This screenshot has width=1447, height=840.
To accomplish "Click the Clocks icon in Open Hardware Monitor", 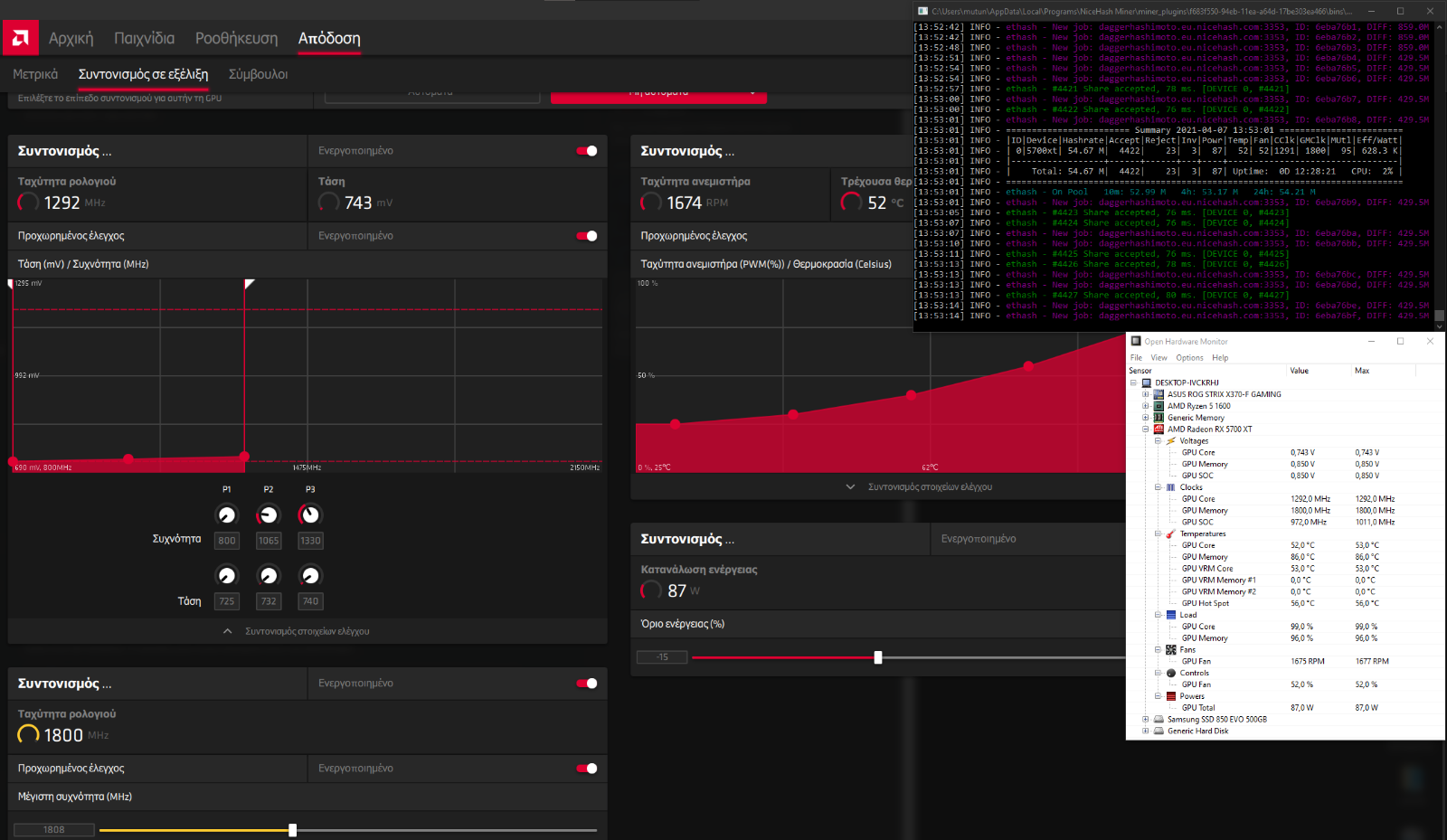I will pos(1170,487).
